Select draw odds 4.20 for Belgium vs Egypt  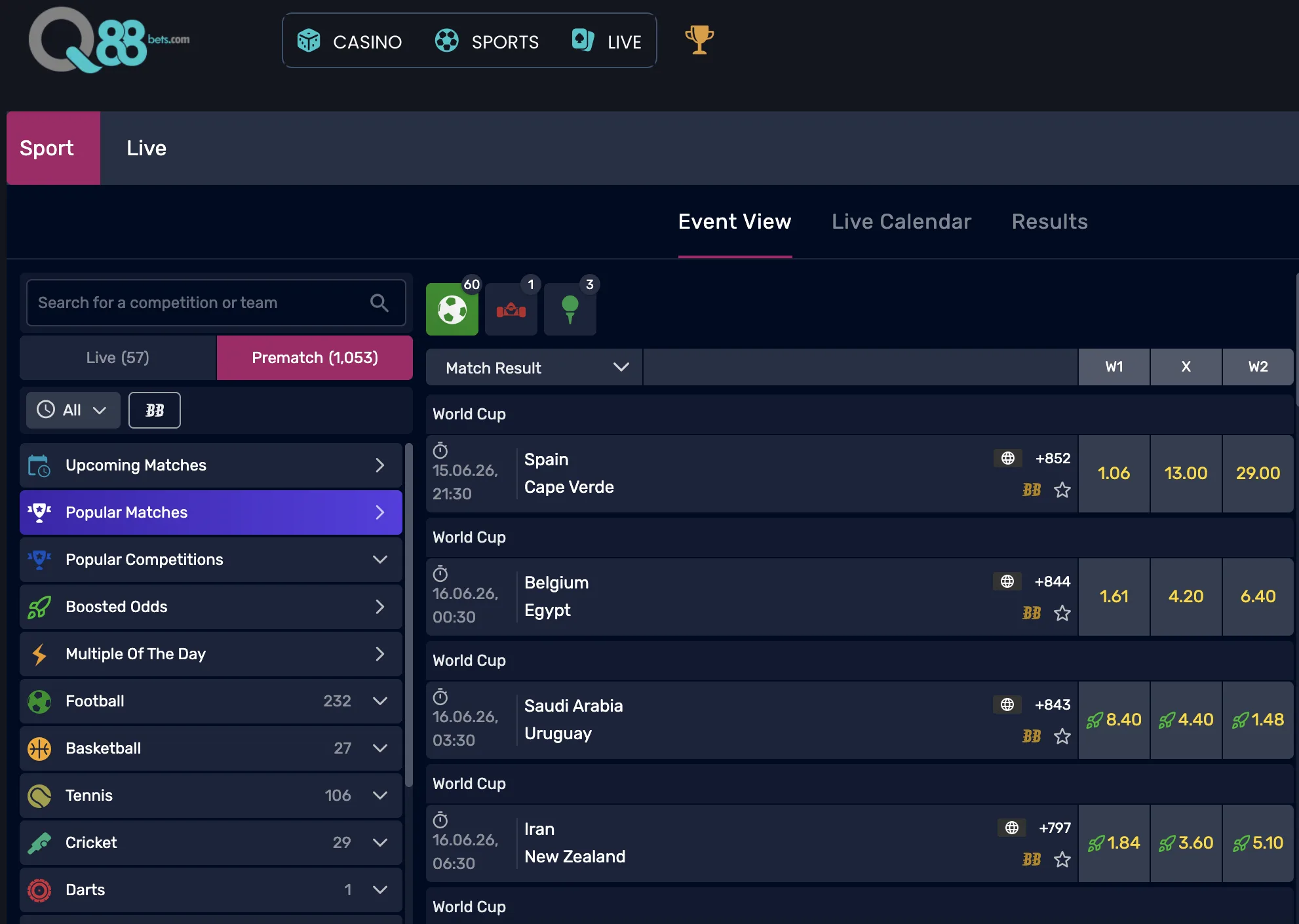click(x=1186, y=596)
